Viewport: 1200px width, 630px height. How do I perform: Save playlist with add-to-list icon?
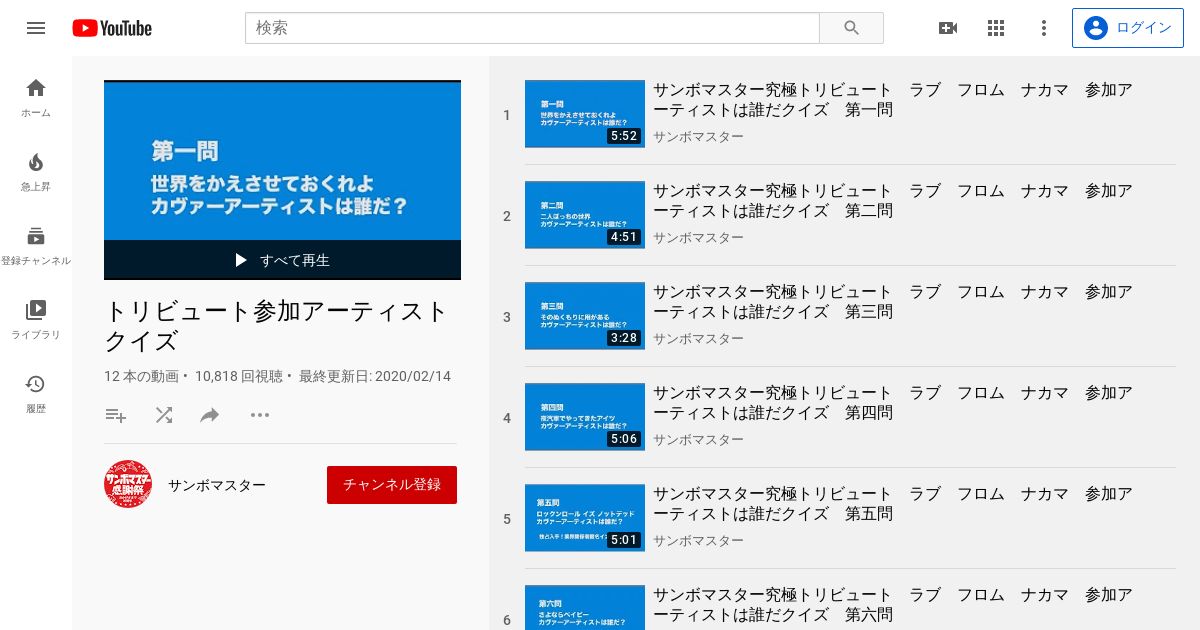click(116, 415)
